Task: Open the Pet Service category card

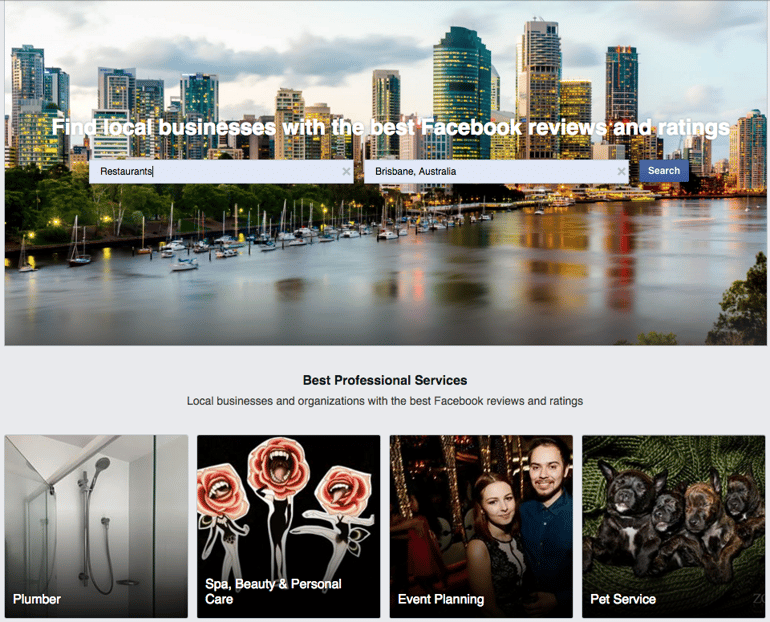Action: click(674, 526)
